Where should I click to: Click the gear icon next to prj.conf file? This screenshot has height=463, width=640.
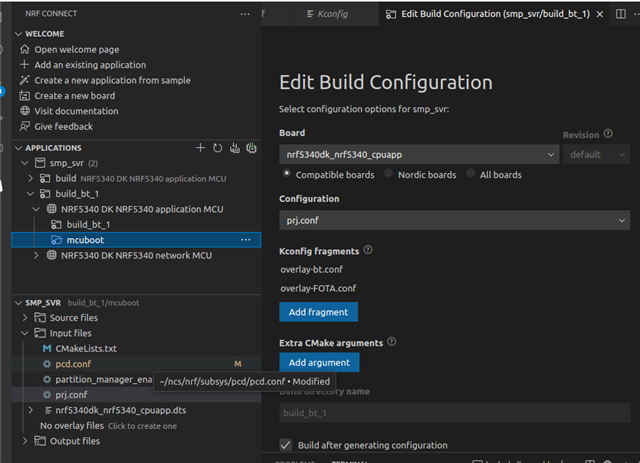click(47, 395)
